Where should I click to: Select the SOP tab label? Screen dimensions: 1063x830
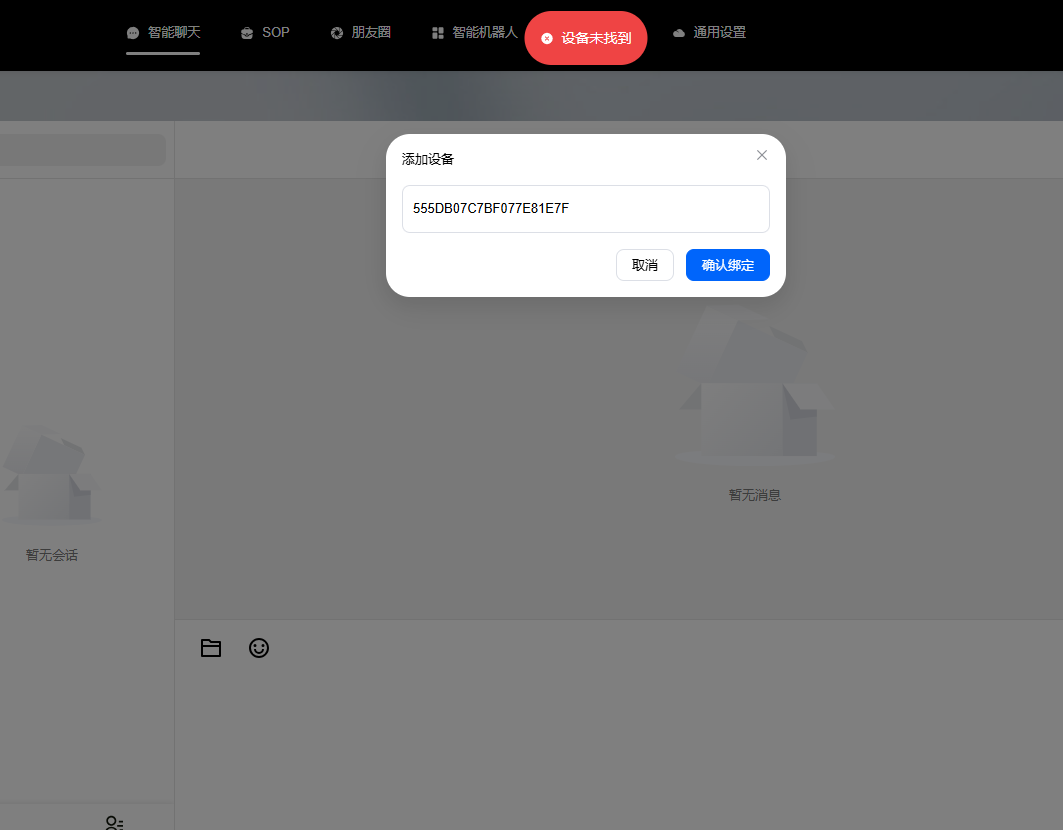point(276,32)
